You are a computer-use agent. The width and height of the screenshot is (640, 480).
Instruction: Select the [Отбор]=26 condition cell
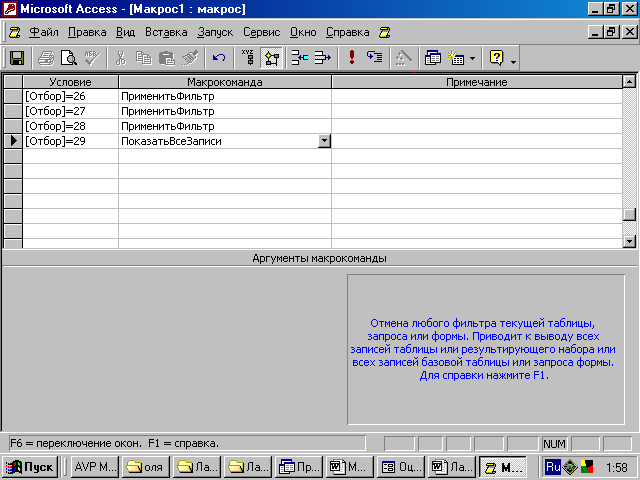[71, 96]
